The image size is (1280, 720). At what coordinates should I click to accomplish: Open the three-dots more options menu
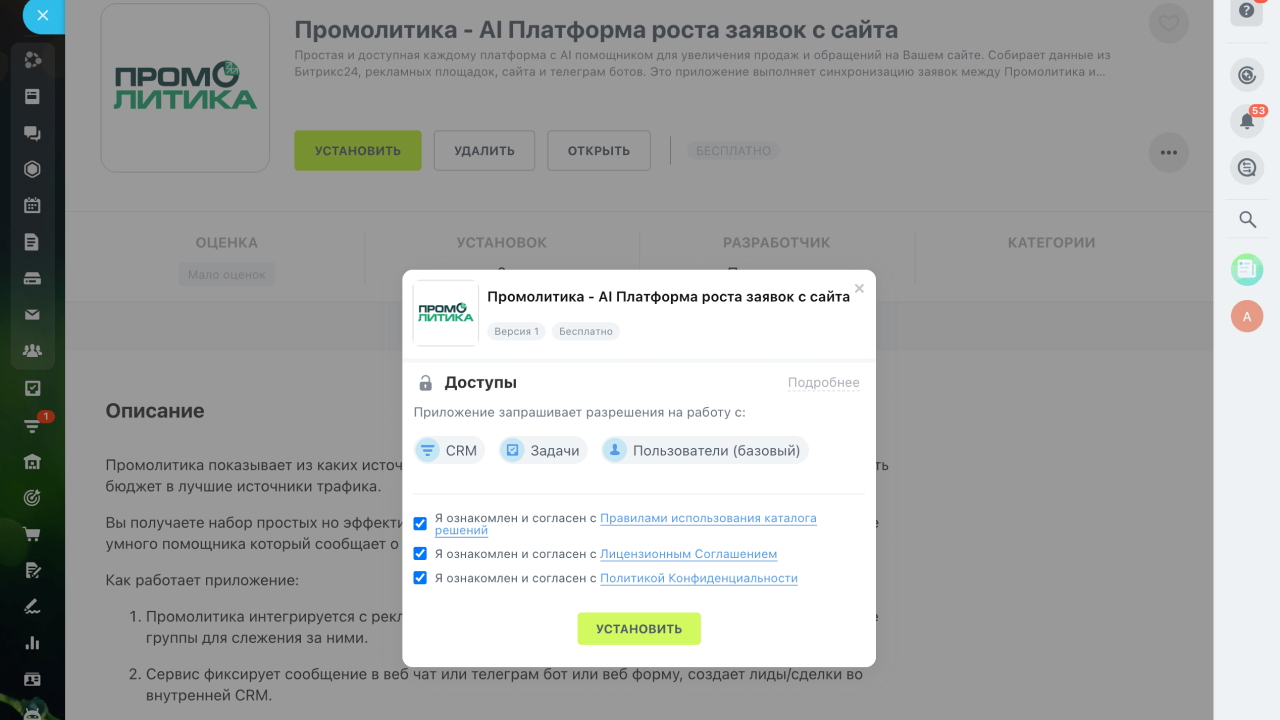[x=1168, y=153]
